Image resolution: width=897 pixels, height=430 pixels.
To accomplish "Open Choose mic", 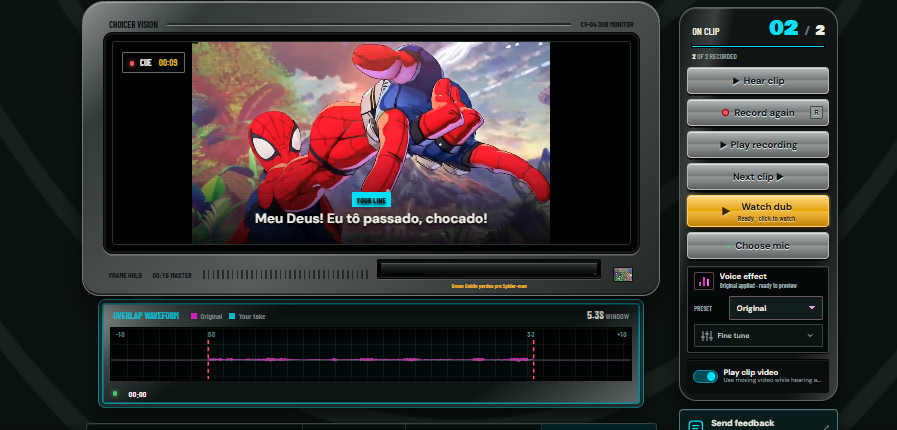I will [757, 246].
